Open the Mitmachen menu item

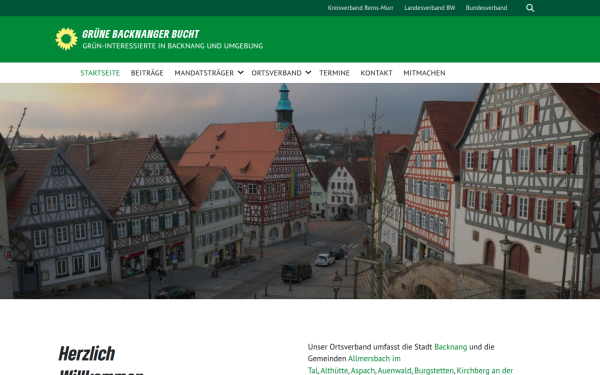tap(424, 73)
